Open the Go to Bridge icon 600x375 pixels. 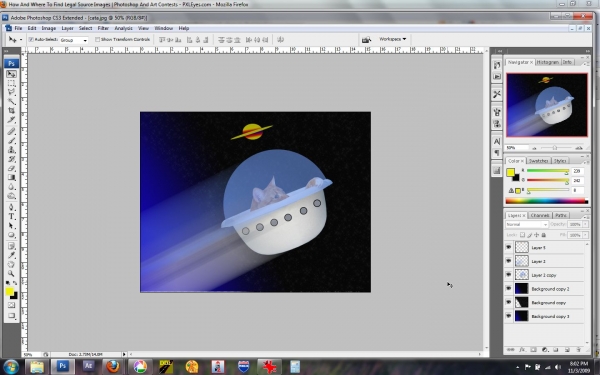coord(366,39)
